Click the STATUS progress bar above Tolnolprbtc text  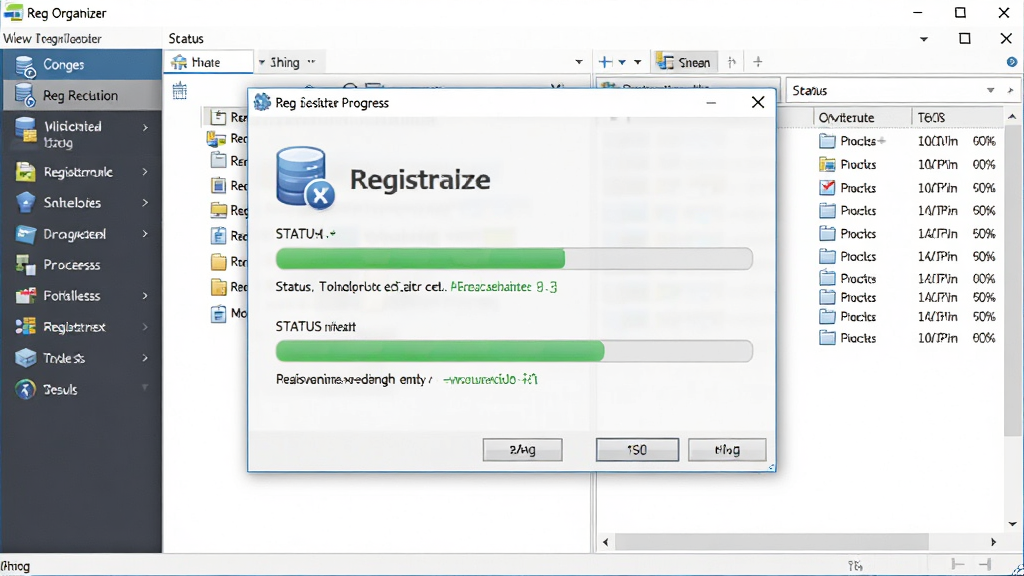514,259
